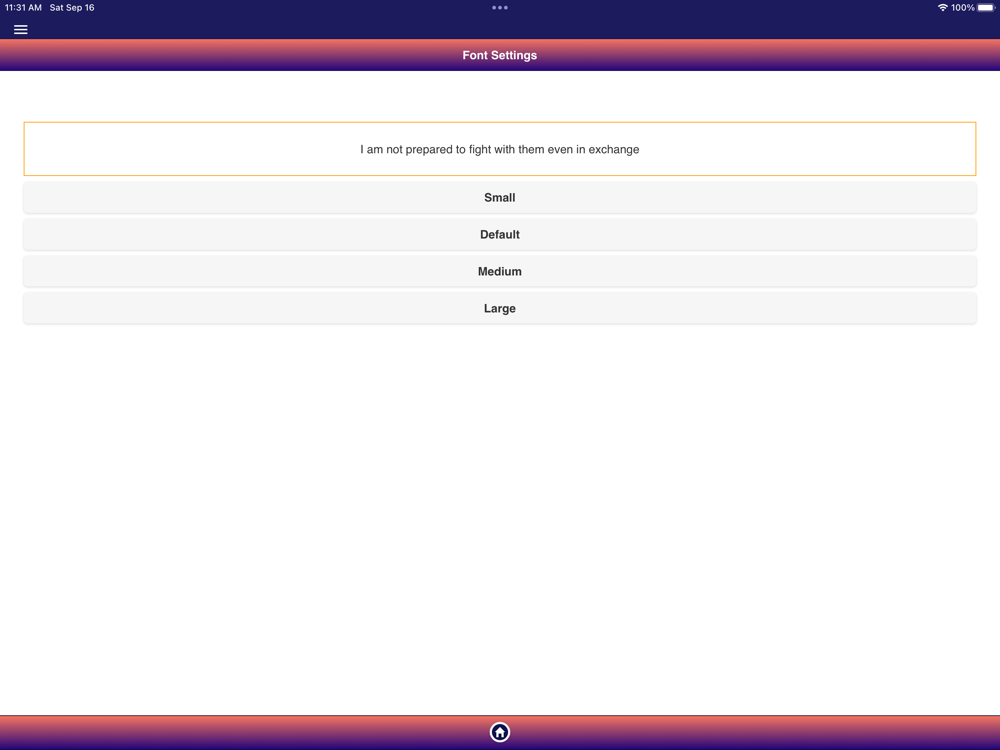Pick the Large font size

click(499, 309)
